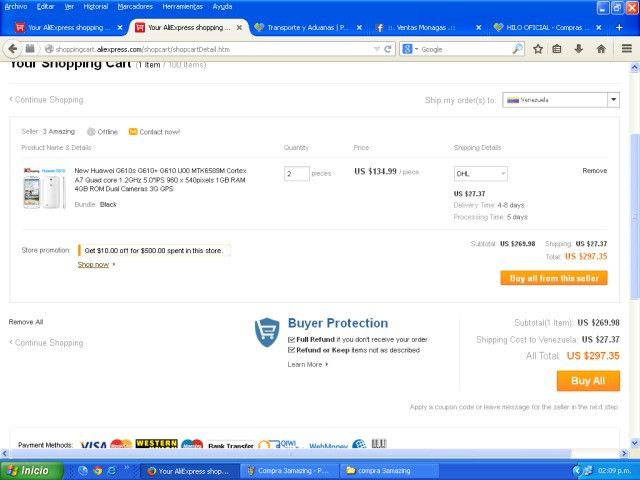Click the Visa payment logo
The width and height of the screenshot is (640, 480).
(93, 445)
